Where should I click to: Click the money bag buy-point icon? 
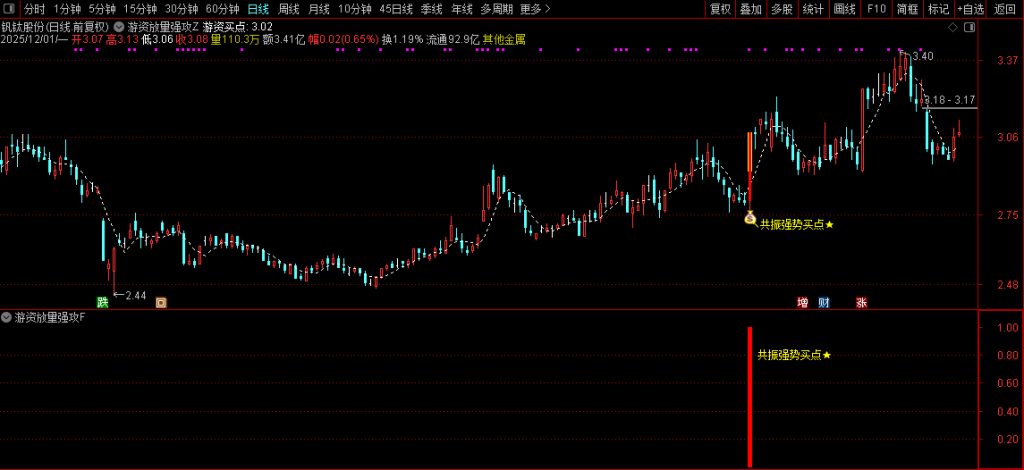click(x=750, y=218)
